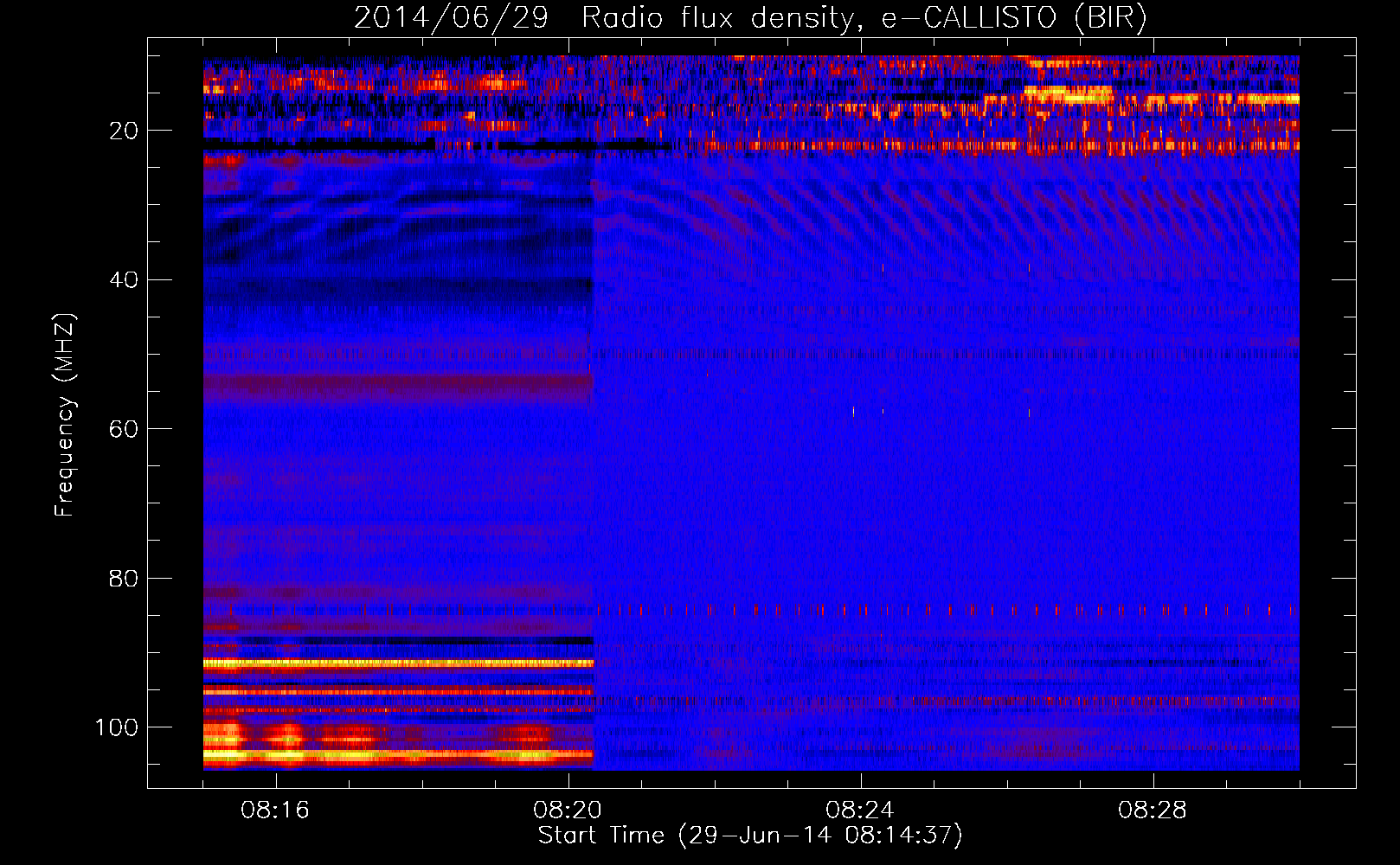
Task: Click the 08:28 time tick label
Action: pyautogui.click(x=1153, y=811)
